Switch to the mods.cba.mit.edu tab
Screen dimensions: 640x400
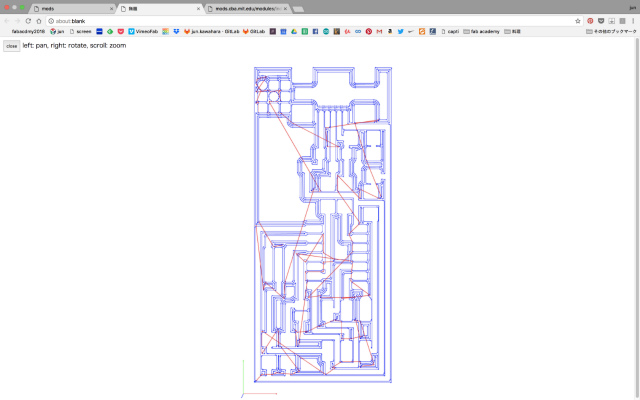248,9
